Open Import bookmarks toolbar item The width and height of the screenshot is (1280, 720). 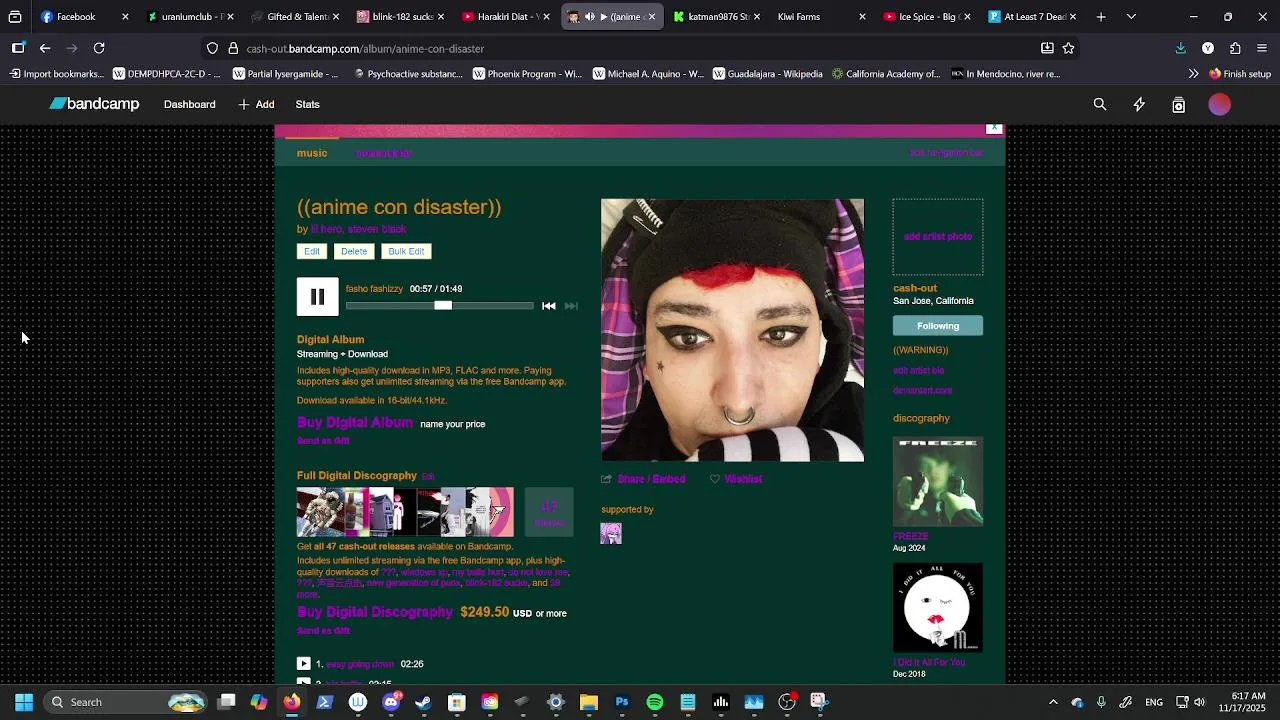pyautogui.click(x=56, y=74)
